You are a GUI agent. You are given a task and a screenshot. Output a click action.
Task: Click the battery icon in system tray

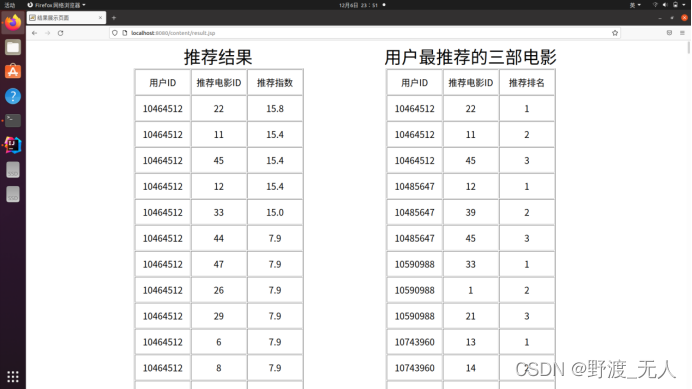675,5
